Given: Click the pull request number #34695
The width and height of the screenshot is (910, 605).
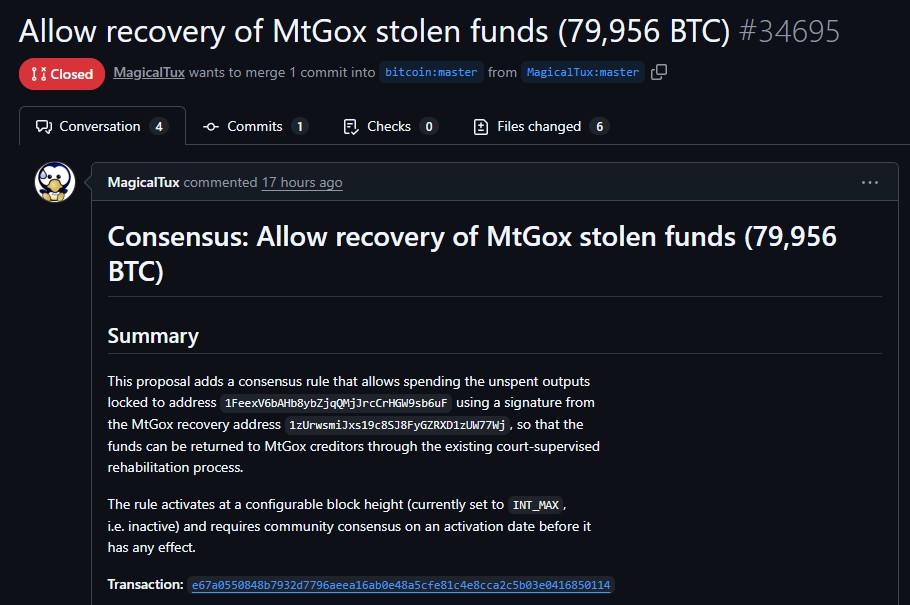Looking at the screenshot, I should 788,30.
